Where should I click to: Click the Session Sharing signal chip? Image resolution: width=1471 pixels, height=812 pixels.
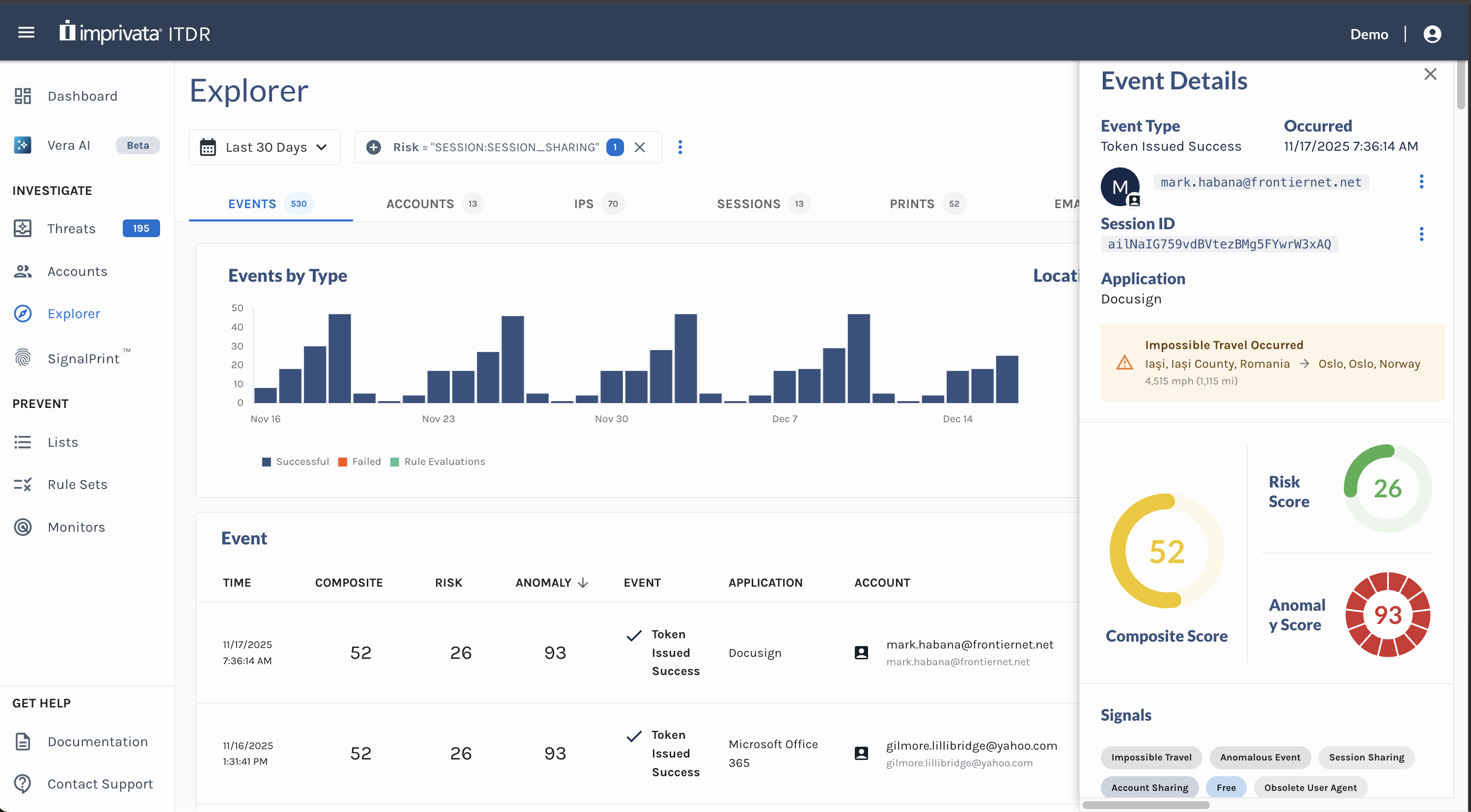(x=1365, y=757)
